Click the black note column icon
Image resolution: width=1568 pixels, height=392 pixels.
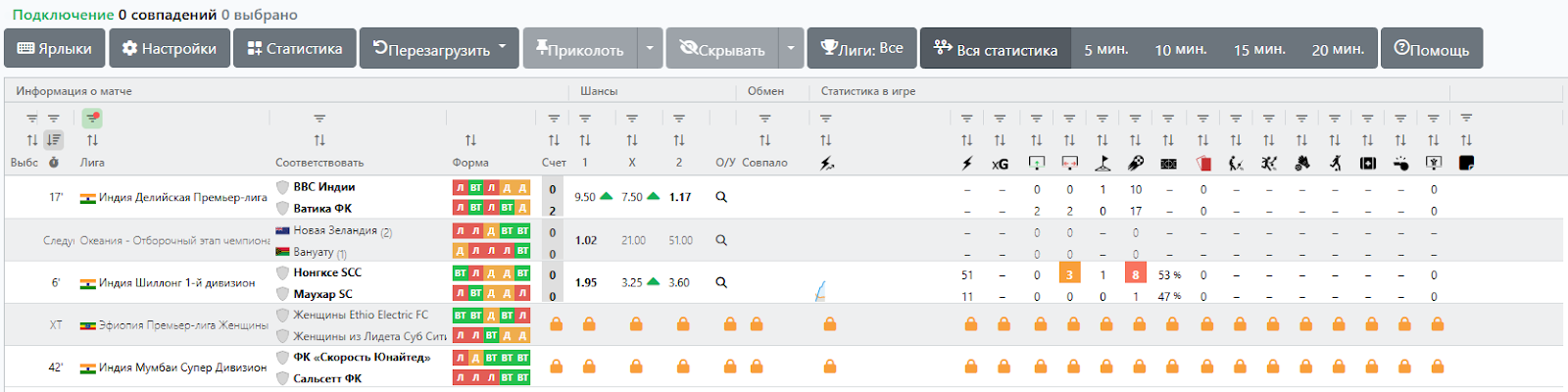(1466, 163)
